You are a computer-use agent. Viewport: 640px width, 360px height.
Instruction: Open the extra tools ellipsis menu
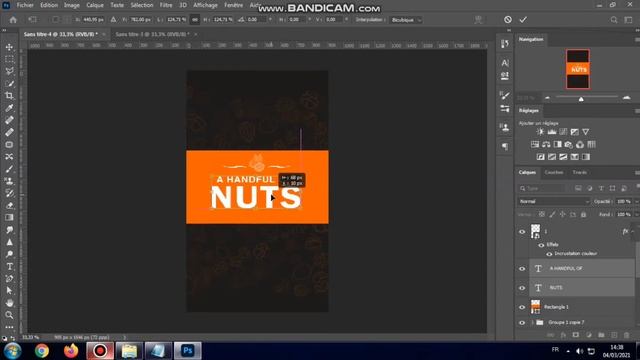9,327
